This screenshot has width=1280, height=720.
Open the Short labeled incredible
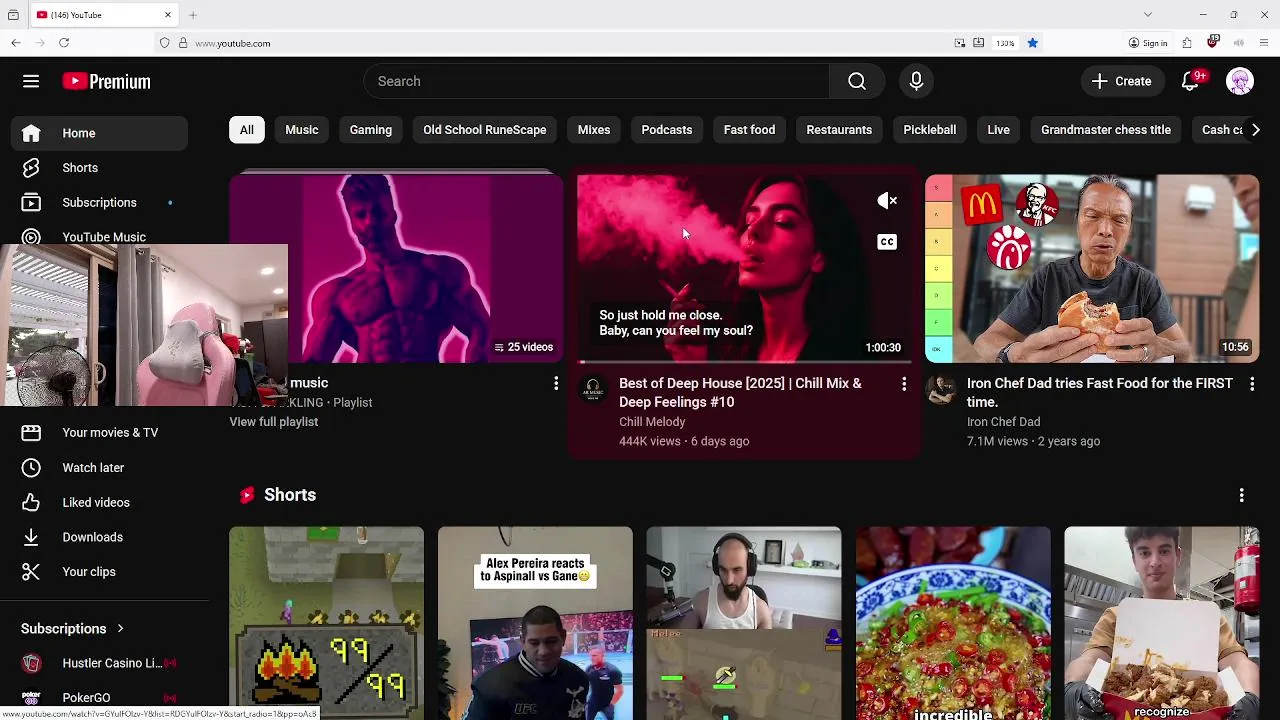click(953, 623)
